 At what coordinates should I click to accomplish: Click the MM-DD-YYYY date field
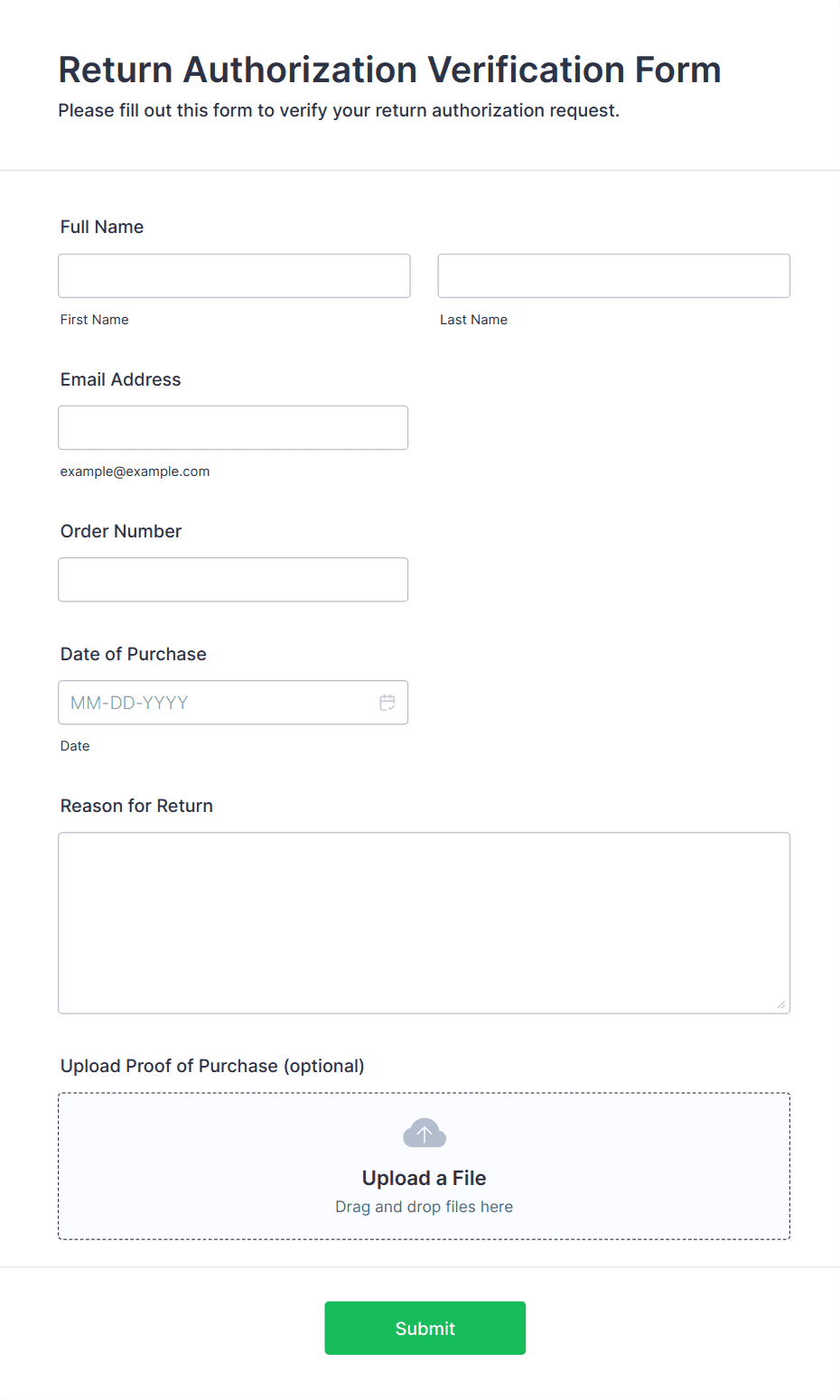point(233,702)
